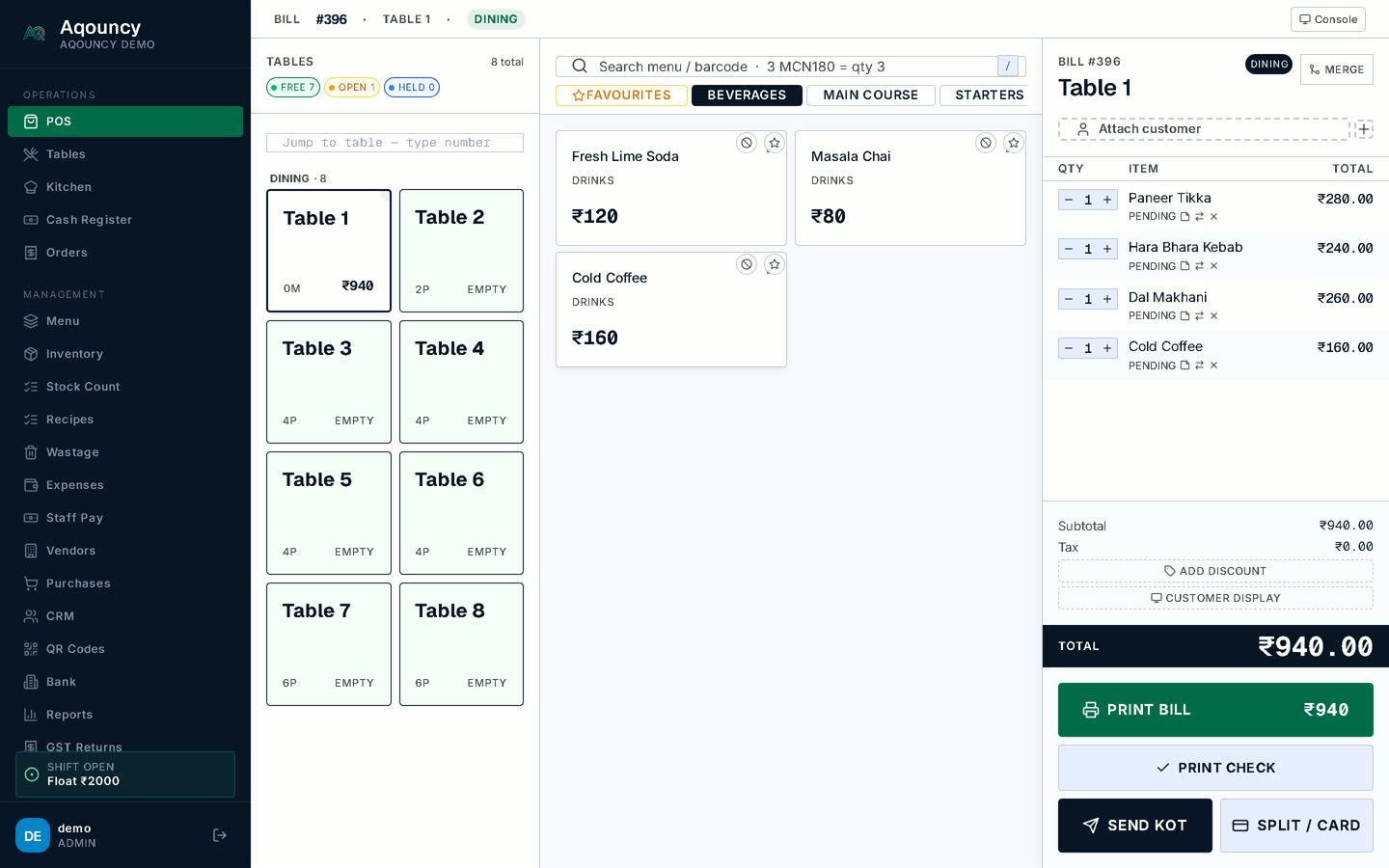The image size is (1389, 868).
Task: Click the unavailable icon on Masala Chai
Action: (986, 143)
